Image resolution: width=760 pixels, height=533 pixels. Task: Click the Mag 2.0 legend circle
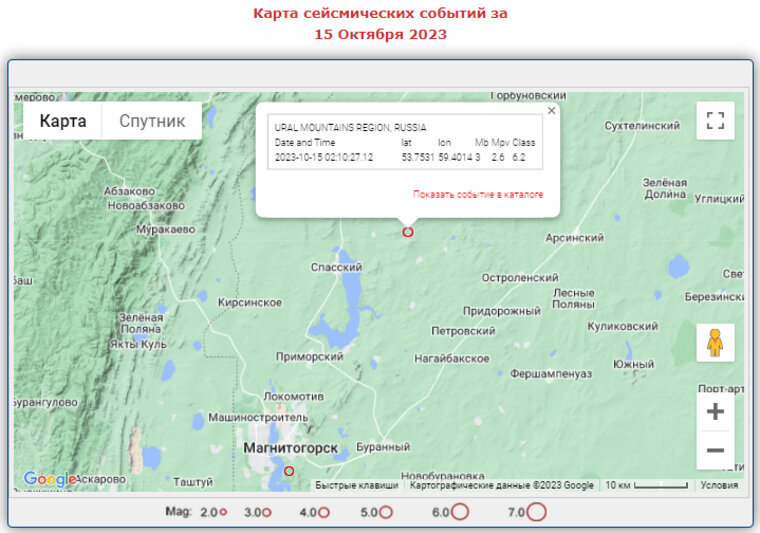click(223, 512)
